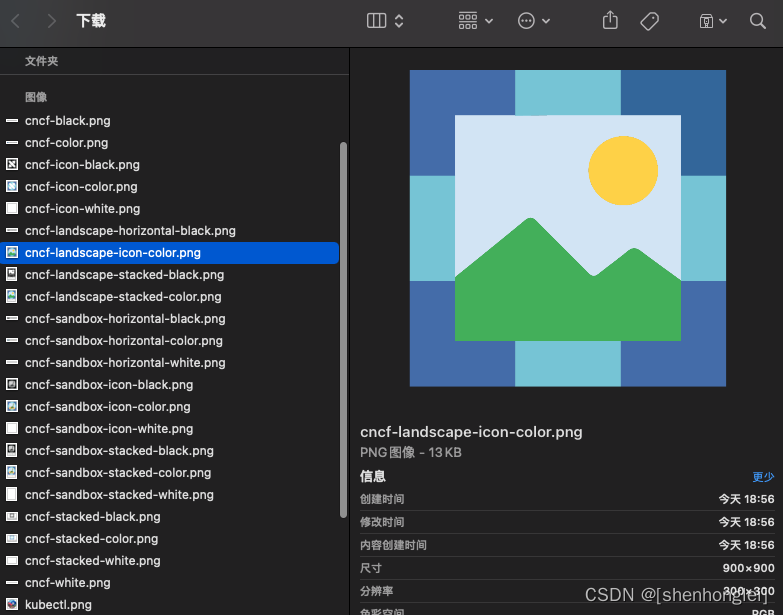Click the Share icon
The image size is (783, 615).
(610, 20)
